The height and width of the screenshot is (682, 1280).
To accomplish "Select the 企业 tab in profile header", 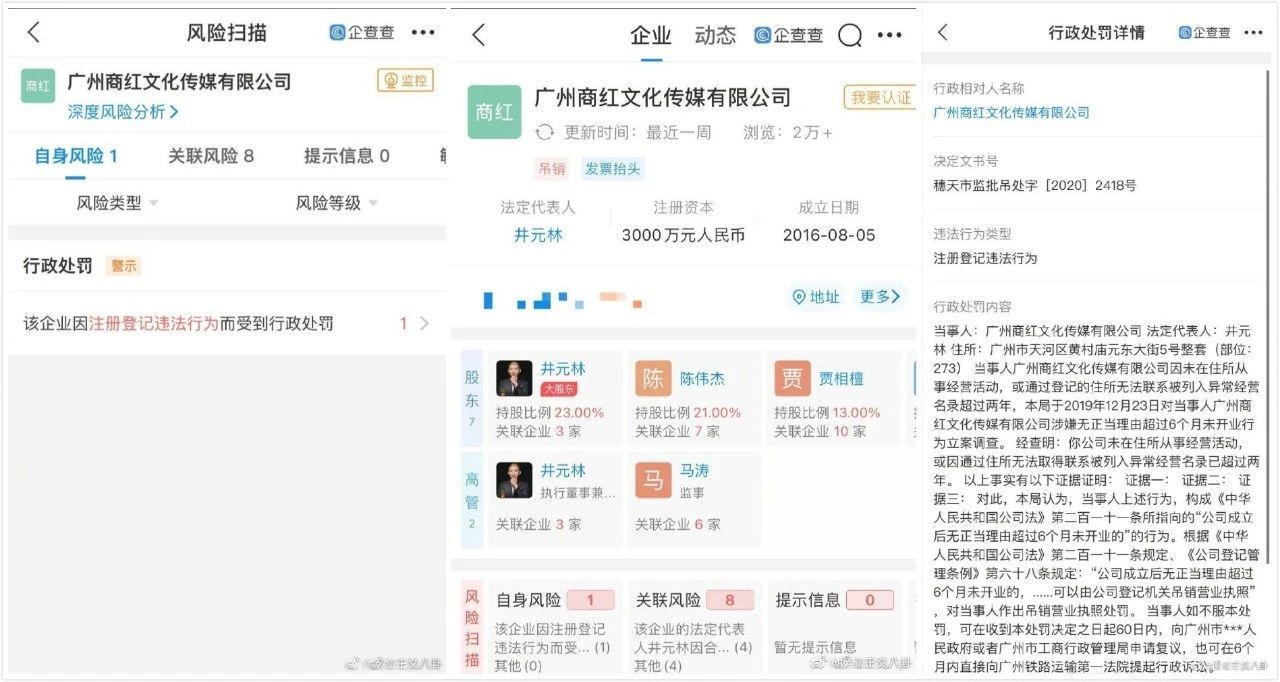I will pyautogui.click(x=651, y=36).
